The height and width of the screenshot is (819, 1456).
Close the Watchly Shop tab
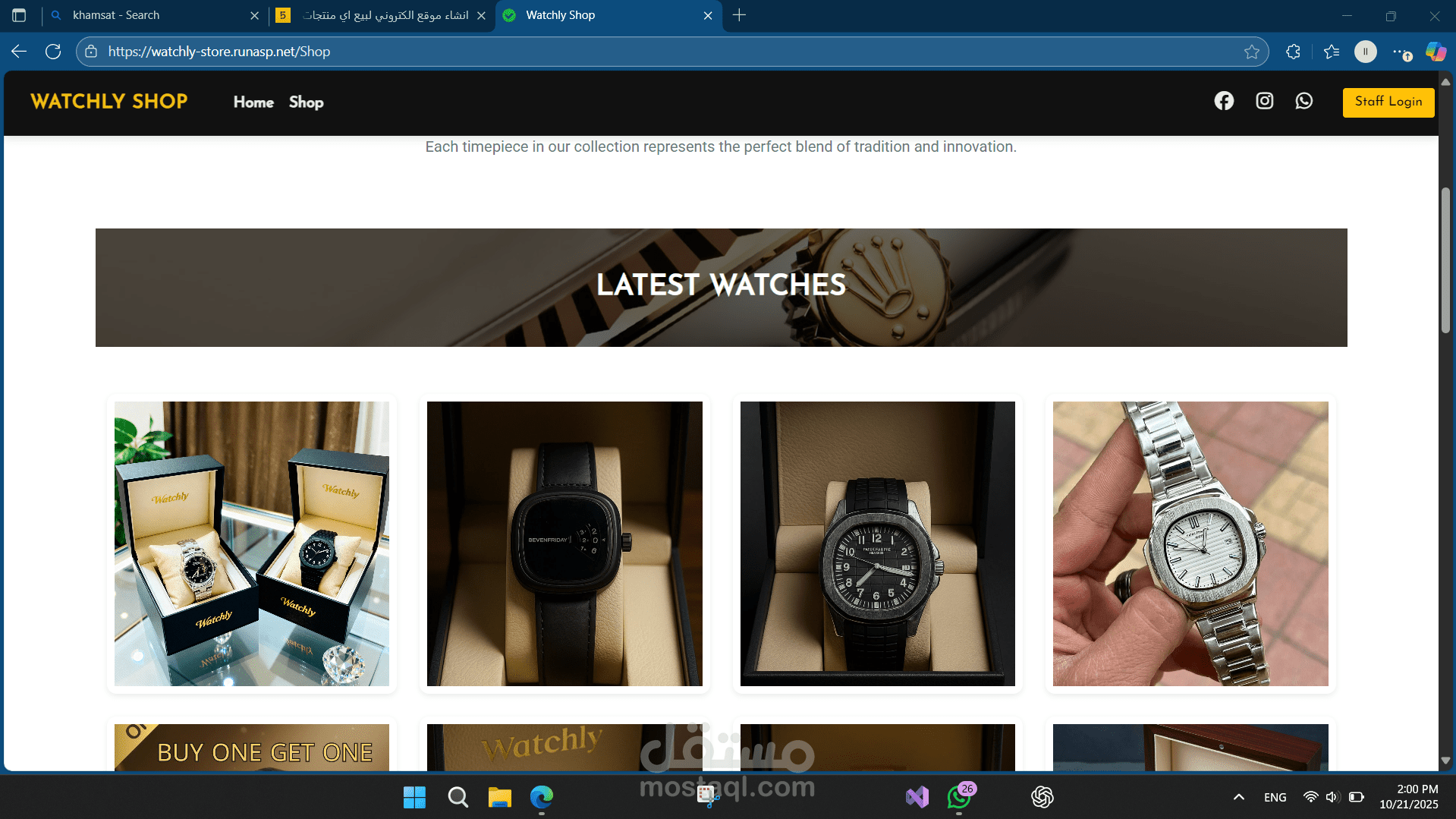pyautogui.click(x=708, y=15)
